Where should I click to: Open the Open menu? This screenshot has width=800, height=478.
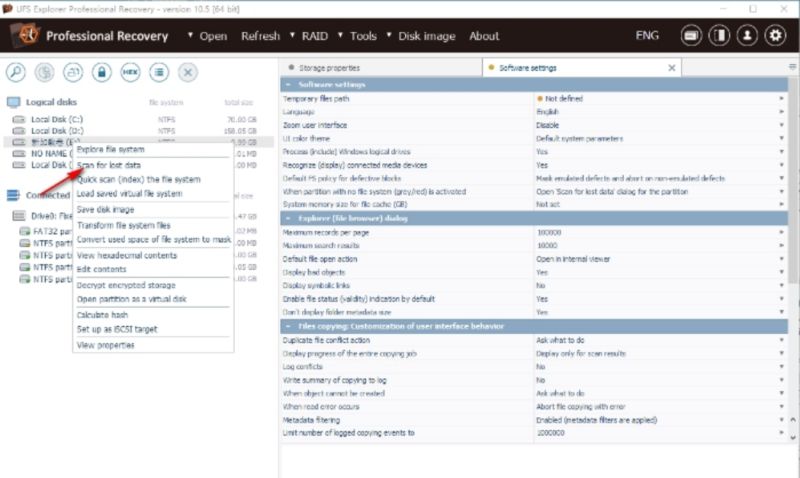(x=213, y=36)
